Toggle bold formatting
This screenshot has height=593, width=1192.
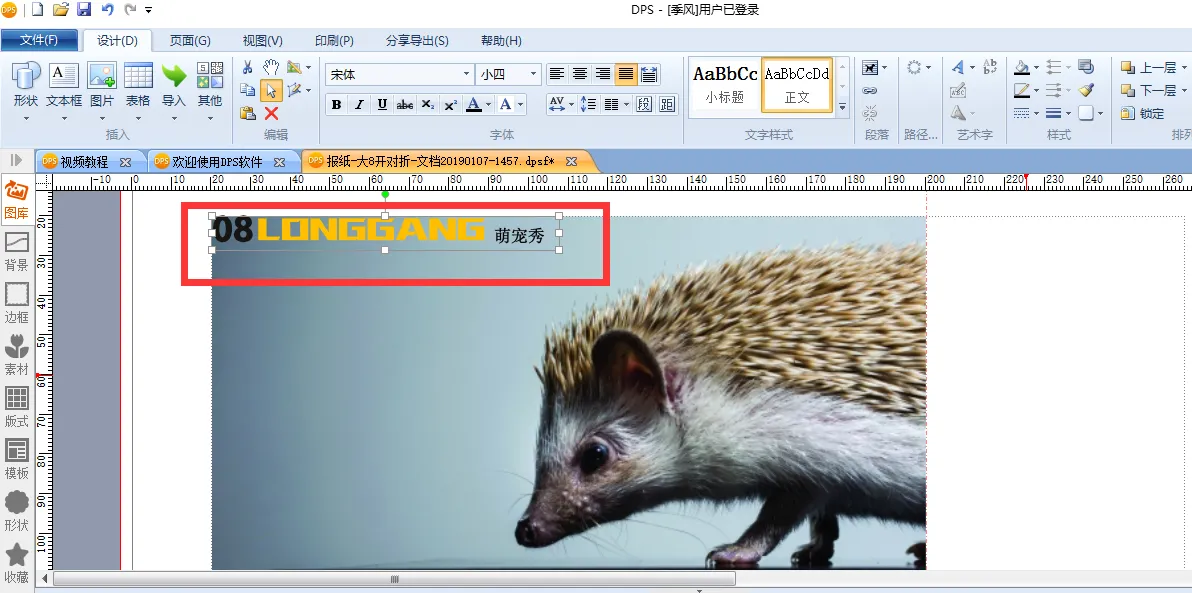click(336, 105)
